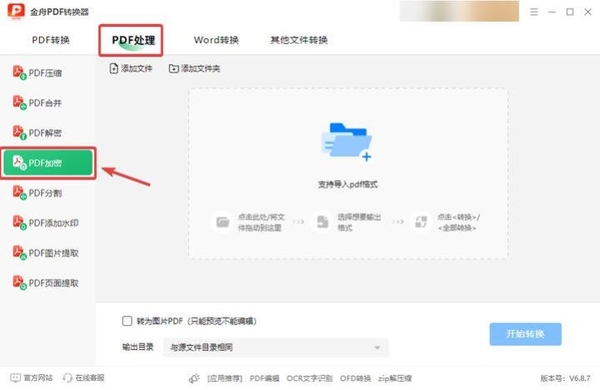The image size is (600, 390).
Task: Select the PDF图片提取 tool icon
Action: pos(19,253)
